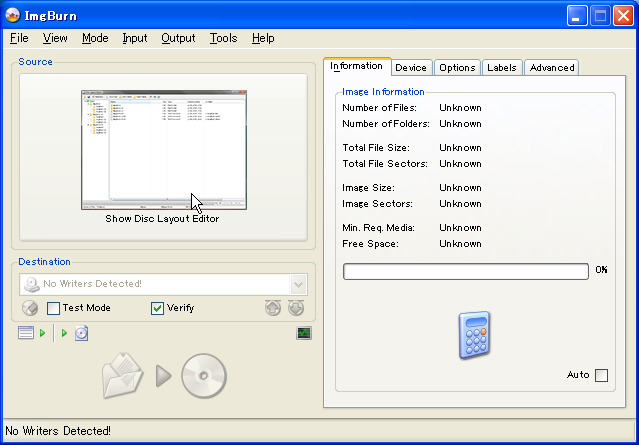Select the Information tab

coord(357,66)
